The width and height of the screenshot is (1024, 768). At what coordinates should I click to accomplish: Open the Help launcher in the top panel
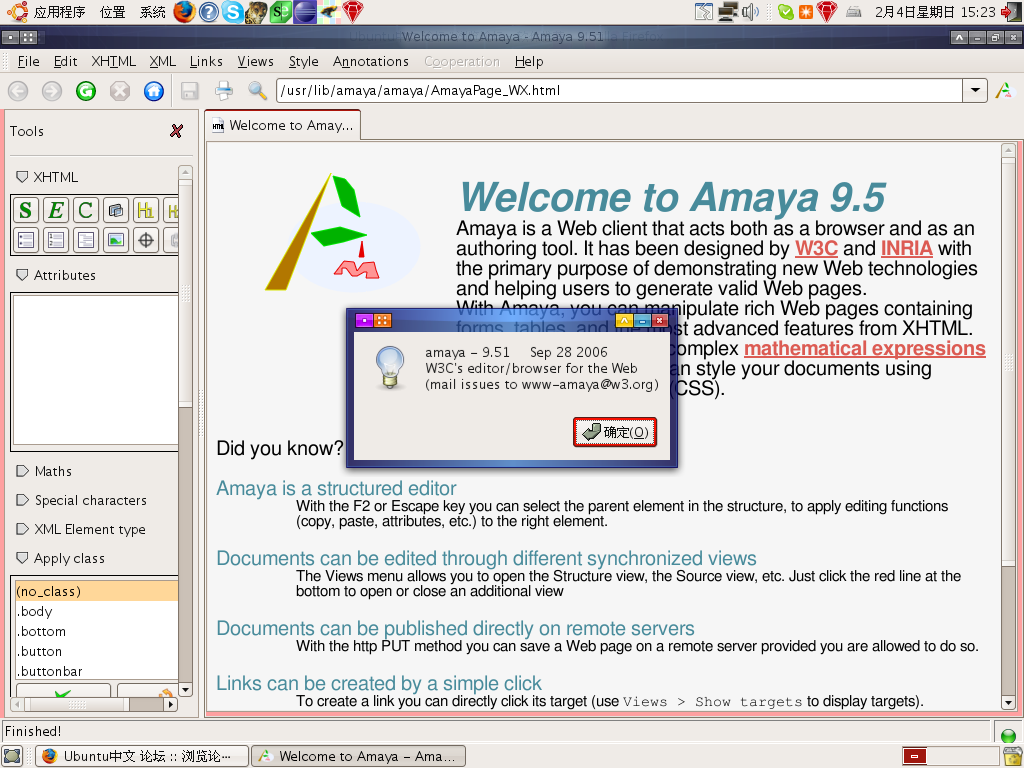pyautogui.click(x=209, y=12)
